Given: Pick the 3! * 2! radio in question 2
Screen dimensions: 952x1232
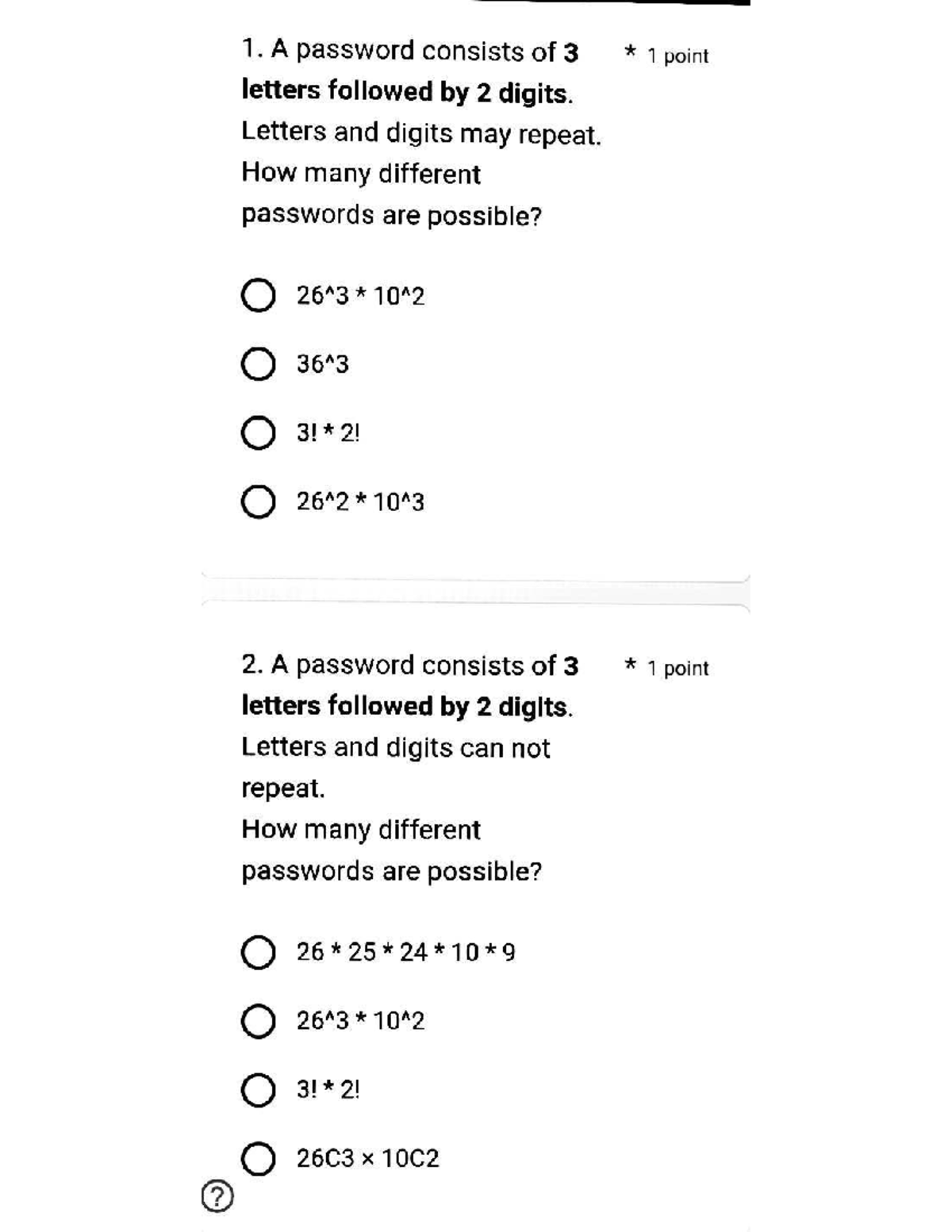Looking at the screenshot, I should pyautogui.click(x=258, y=1090).
